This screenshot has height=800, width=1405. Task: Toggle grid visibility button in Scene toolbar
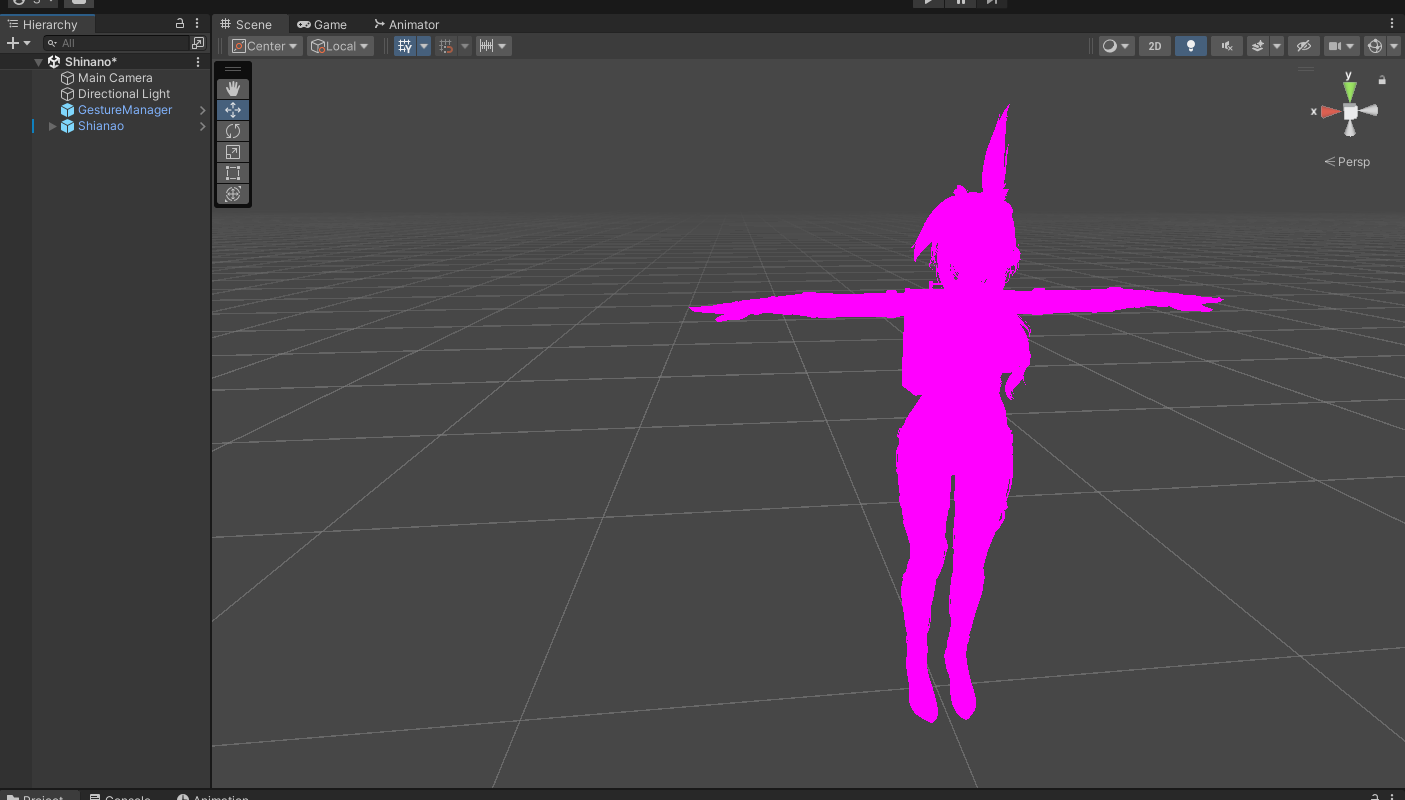pos(405,46)
